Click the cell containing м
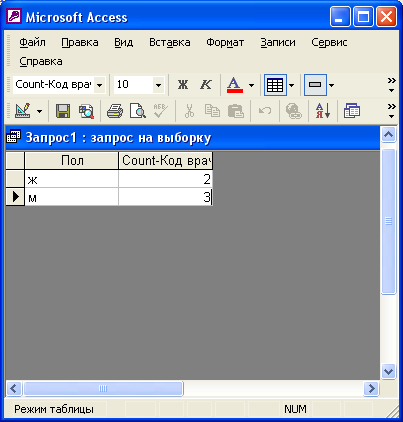Image resolution: width=403 pixels, height=422 pixels. (72, 197)
